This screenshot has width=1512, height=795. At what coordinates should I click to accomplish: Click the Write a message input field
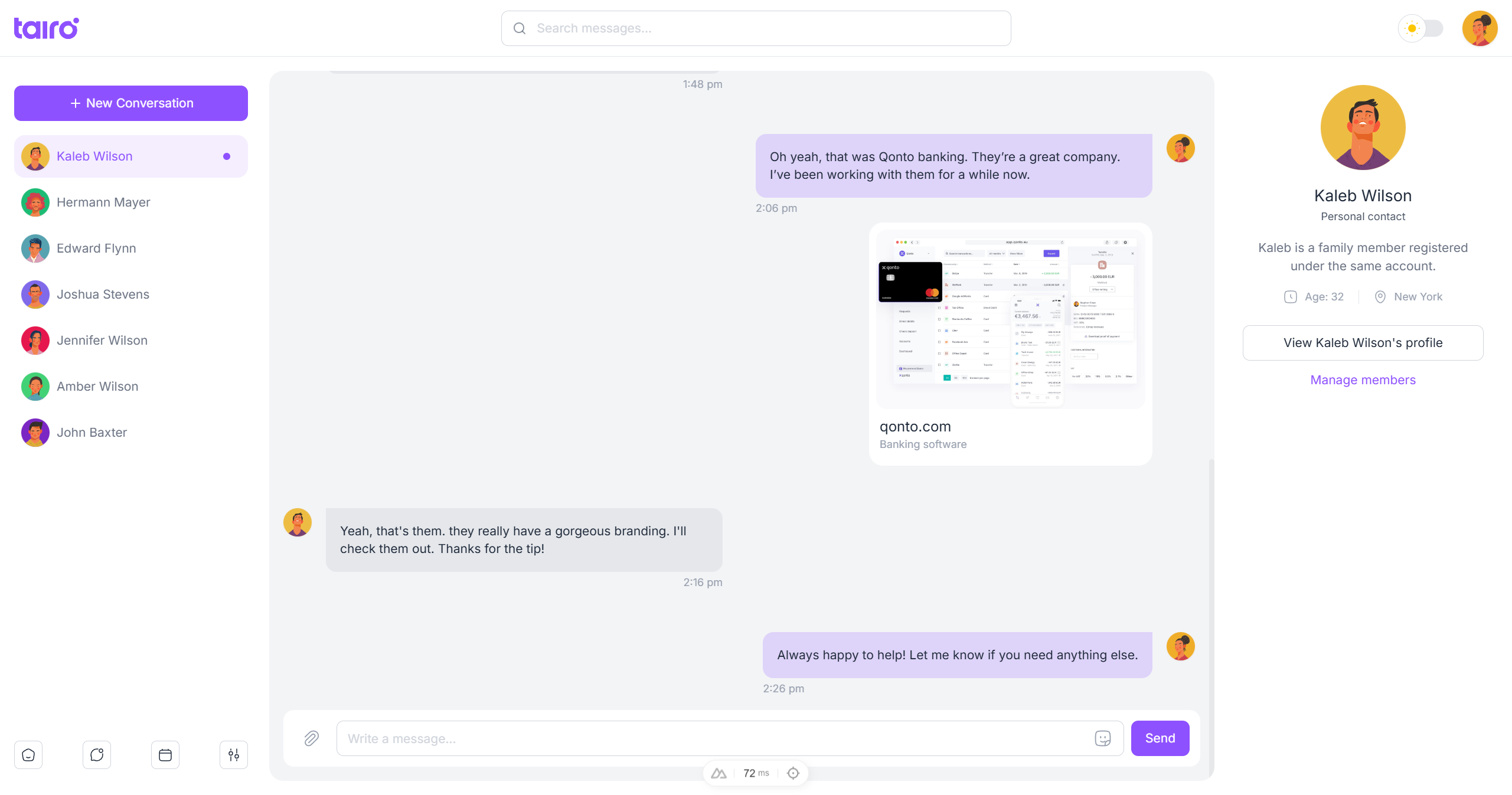pos(708,738)
